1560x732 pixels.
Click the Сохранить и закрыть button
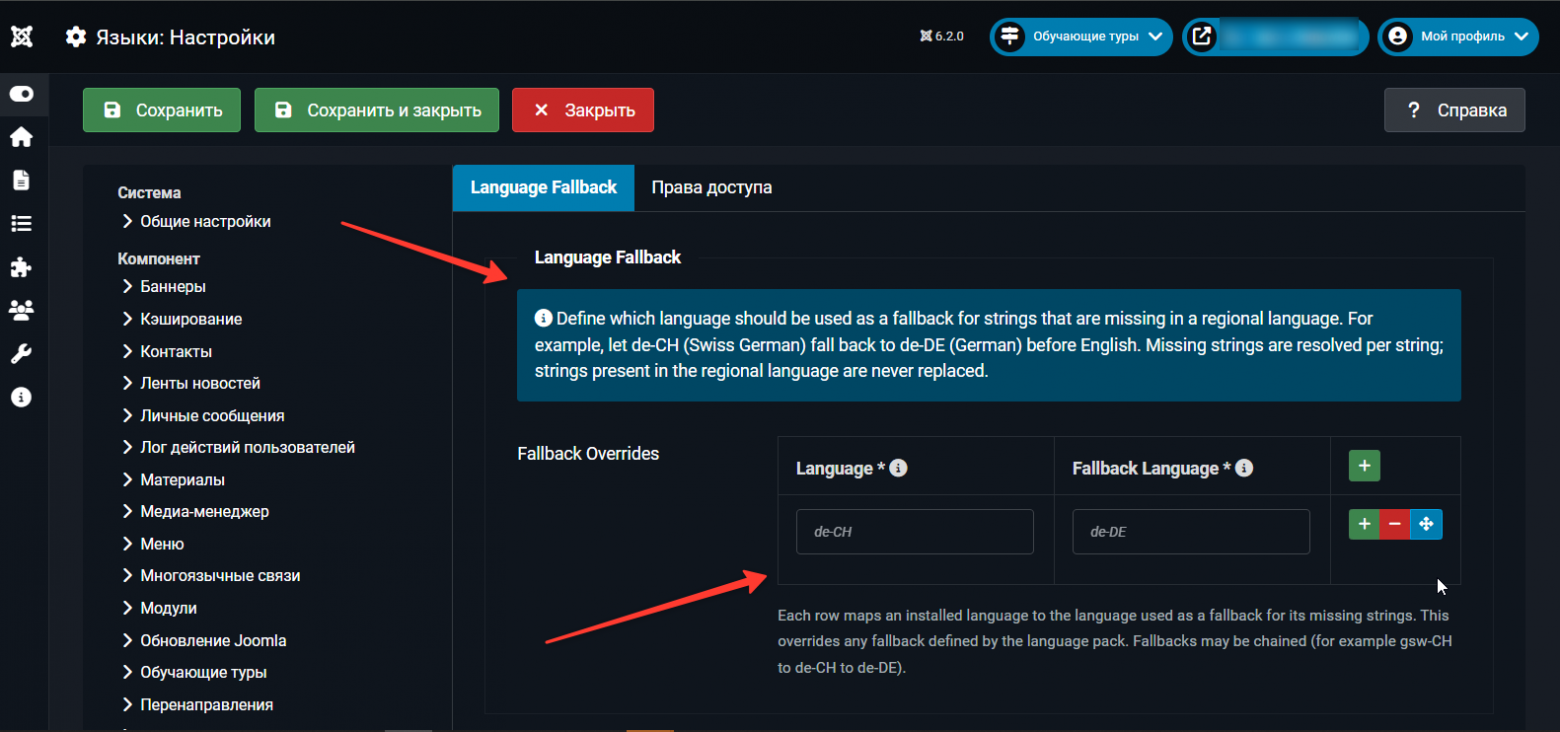(x=377, y=110)
